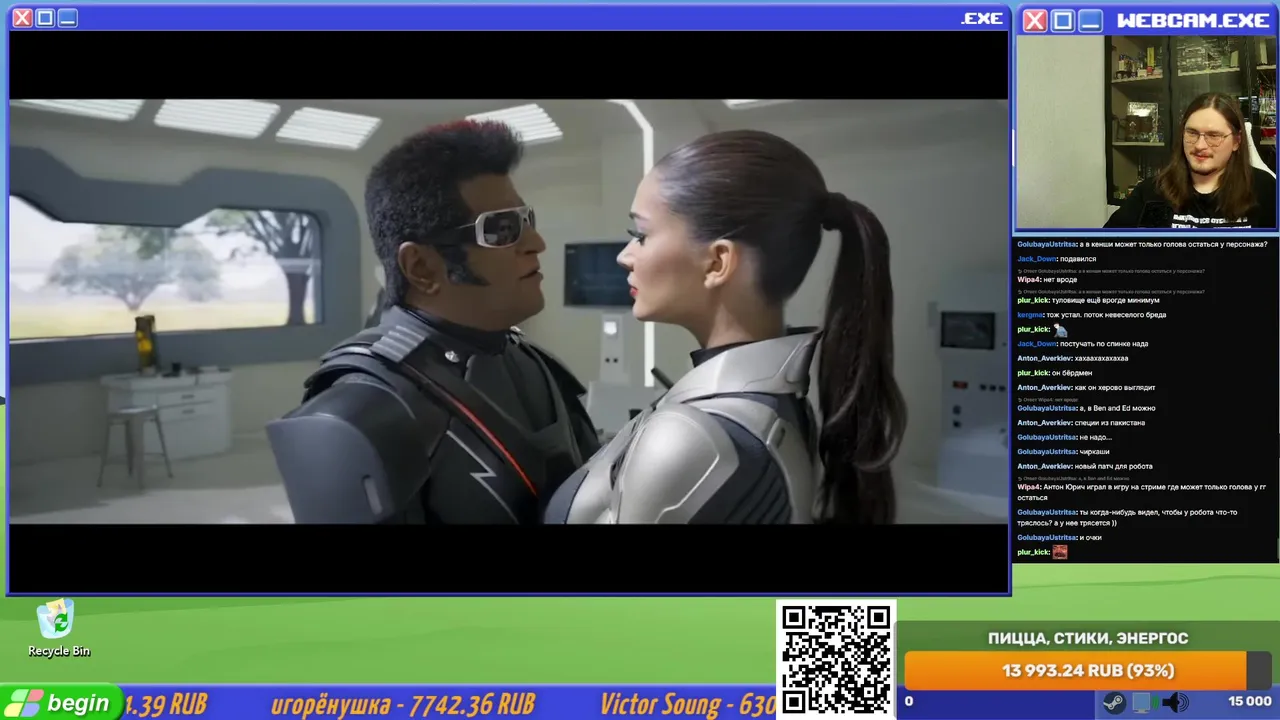Click 'ПИЦЦА, СТИКИ, ЭНЕРГОС' donation goal title
1280x720 pixels.
pyautogui.click(x=1088, y=638)
